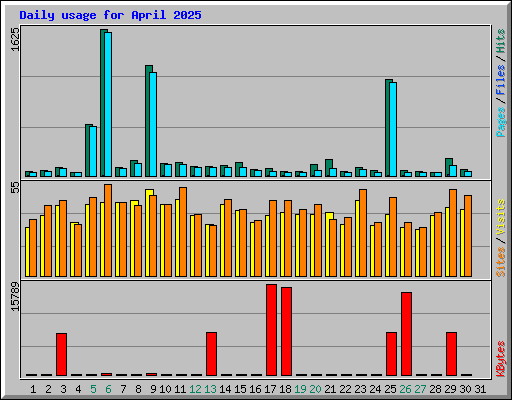Click day 1 on the x-axis
Screen dimensions: 512x400
pos(33,389)
